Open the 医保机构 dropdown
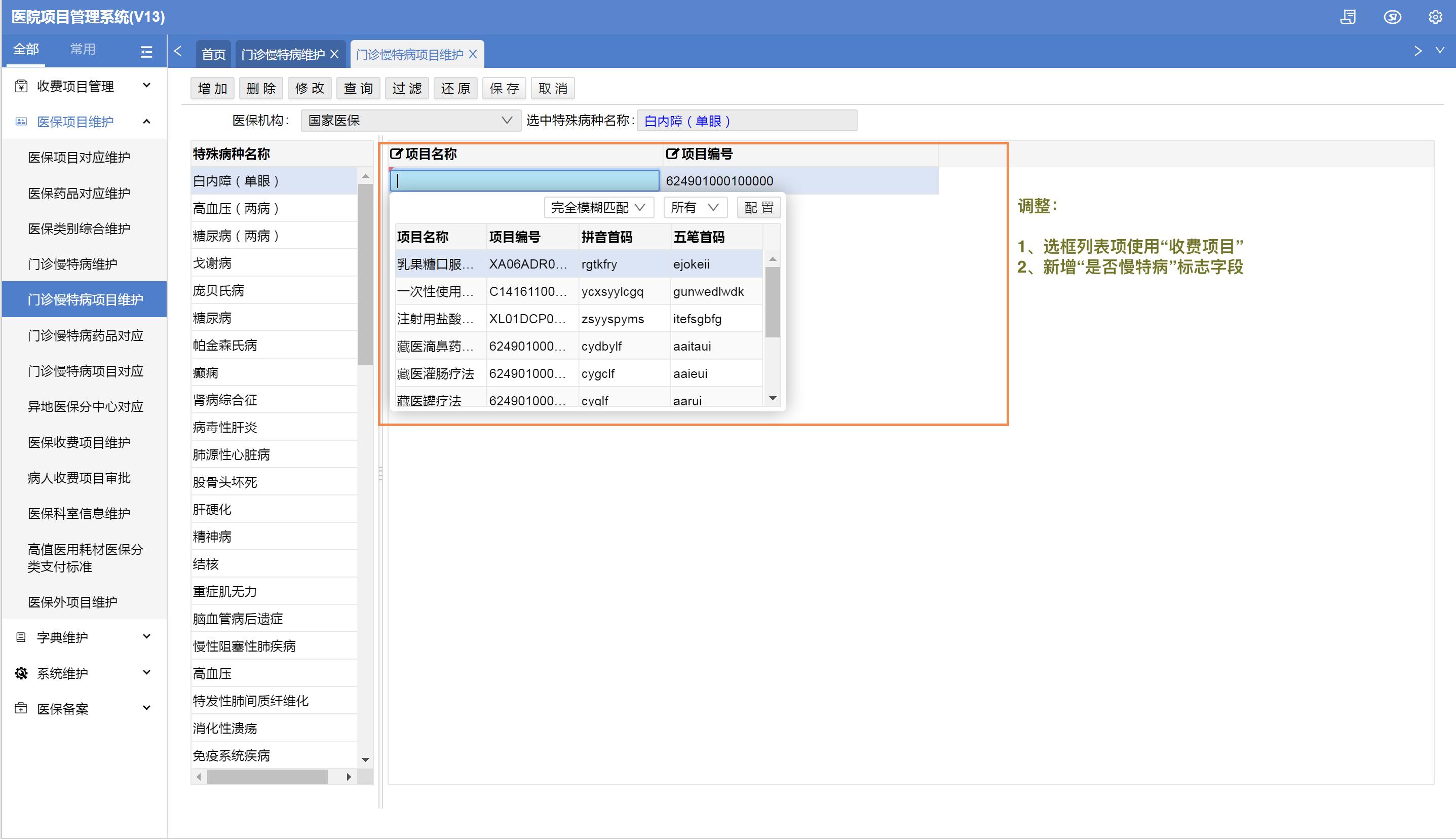The image size is (1456, 839). pos(410,121)
